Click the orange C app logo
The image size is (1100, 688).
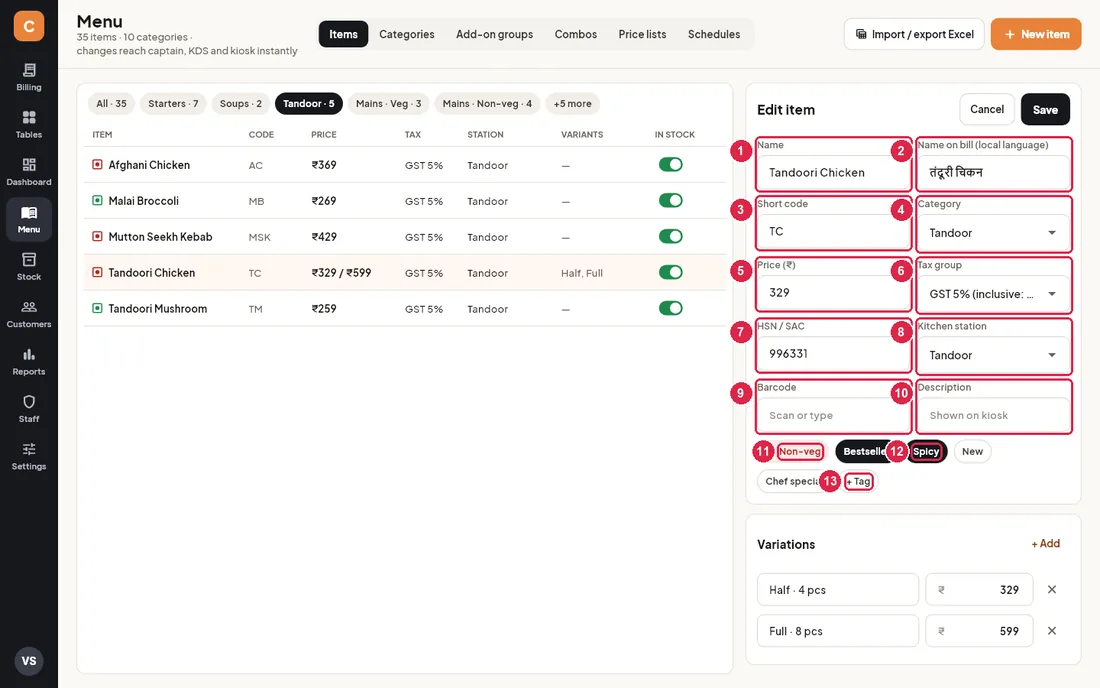click(x=29, y=26)
